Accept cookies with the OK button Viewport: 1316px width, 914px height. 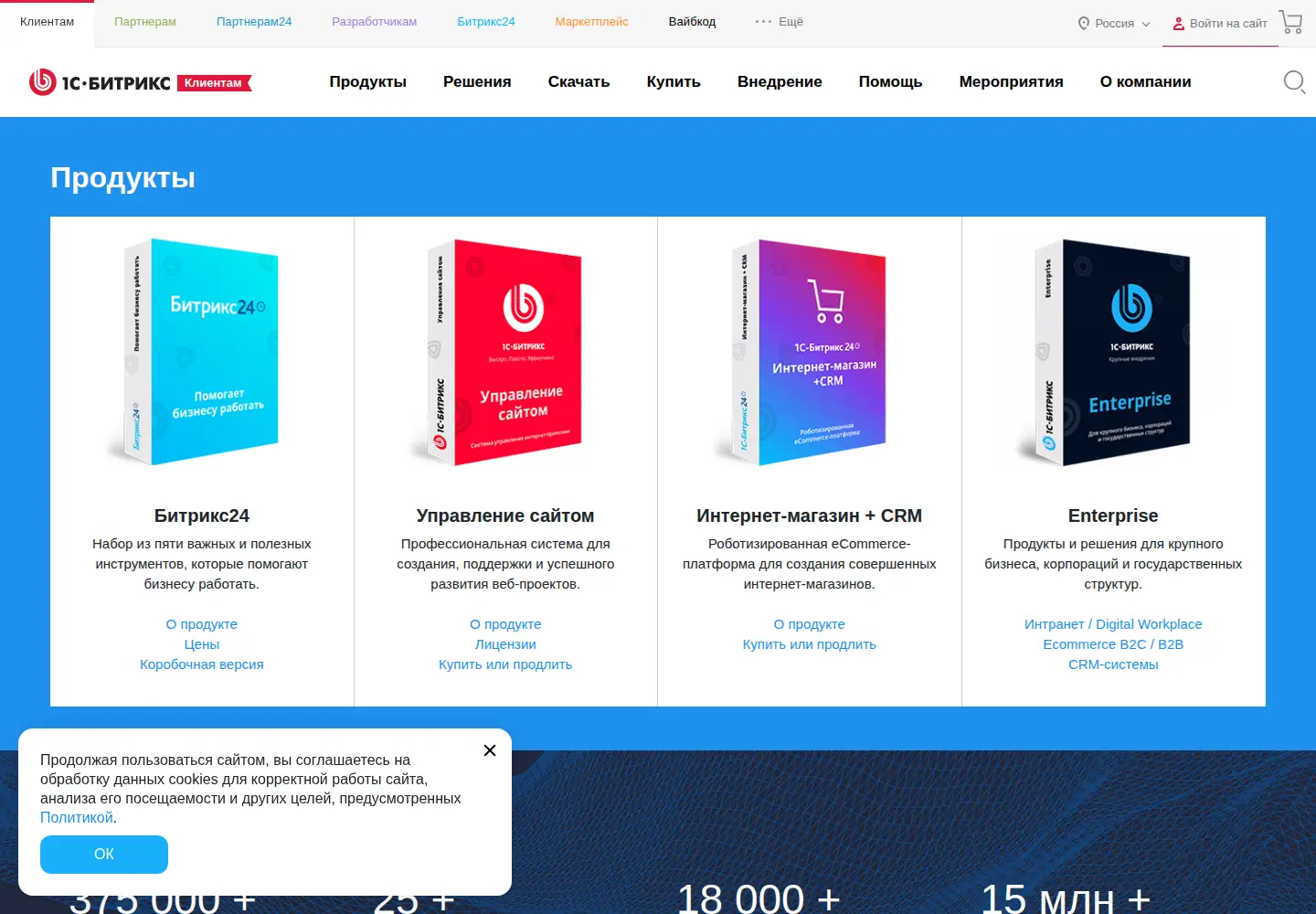[x=104, y=855]
